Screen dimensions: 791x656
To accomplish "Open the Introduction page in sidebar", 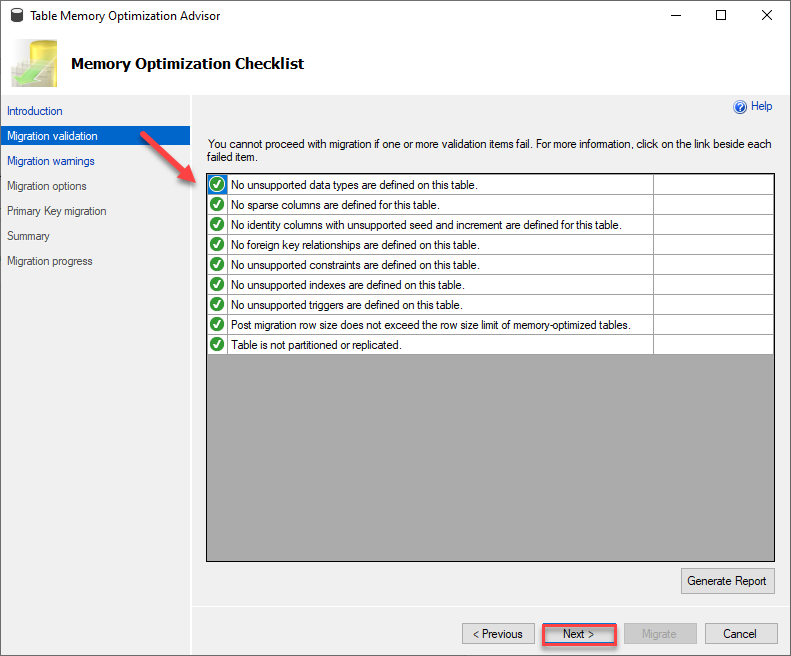I will coord(35,111).
